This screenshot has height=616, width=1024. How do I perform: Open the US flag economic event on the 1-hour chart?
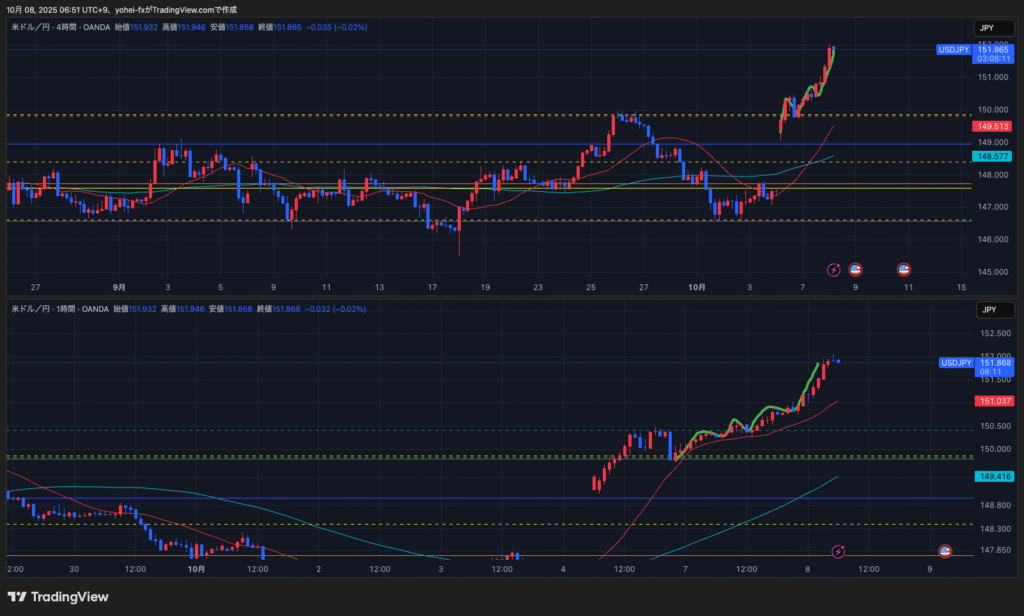(944, 551)
